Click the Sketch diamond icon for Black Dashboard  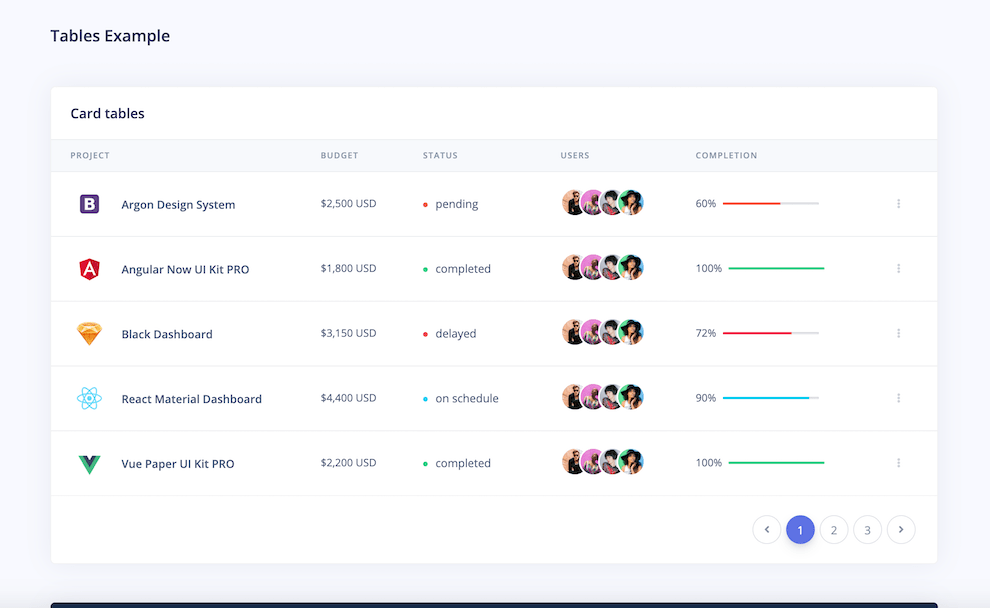pos(89,333)
